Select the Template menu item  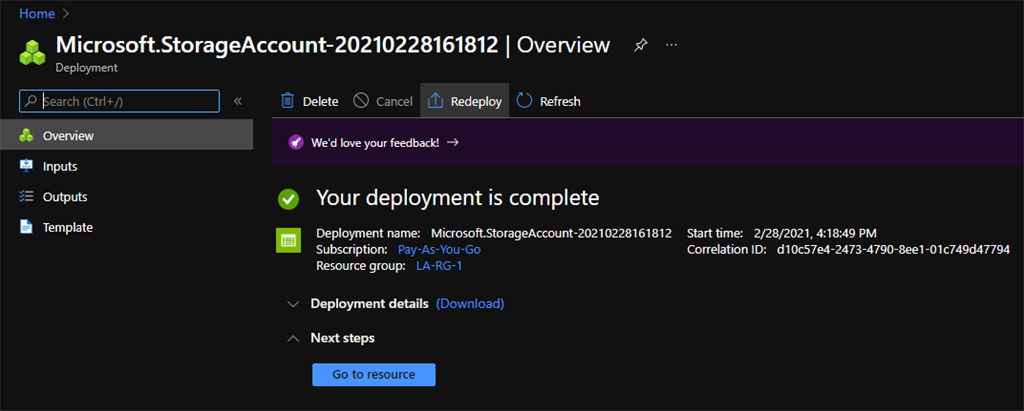point(67,228)
